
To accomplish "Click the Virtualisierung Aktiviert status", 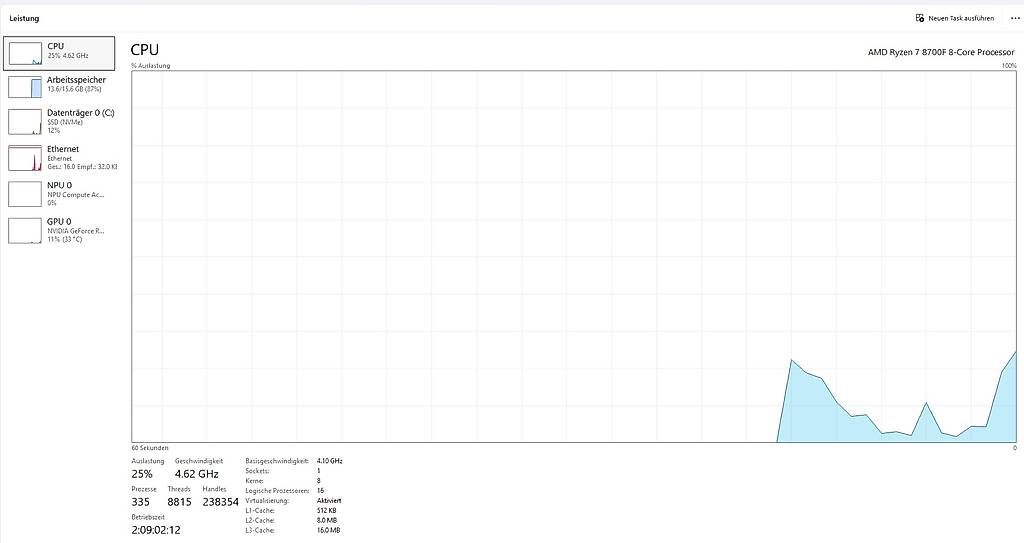I will tap(329, 500).
